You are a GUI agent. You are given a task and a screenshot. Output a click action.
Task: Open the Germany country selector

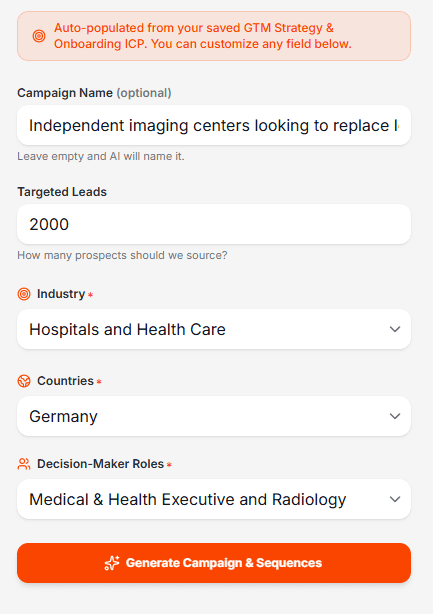(x=214, y=416)
